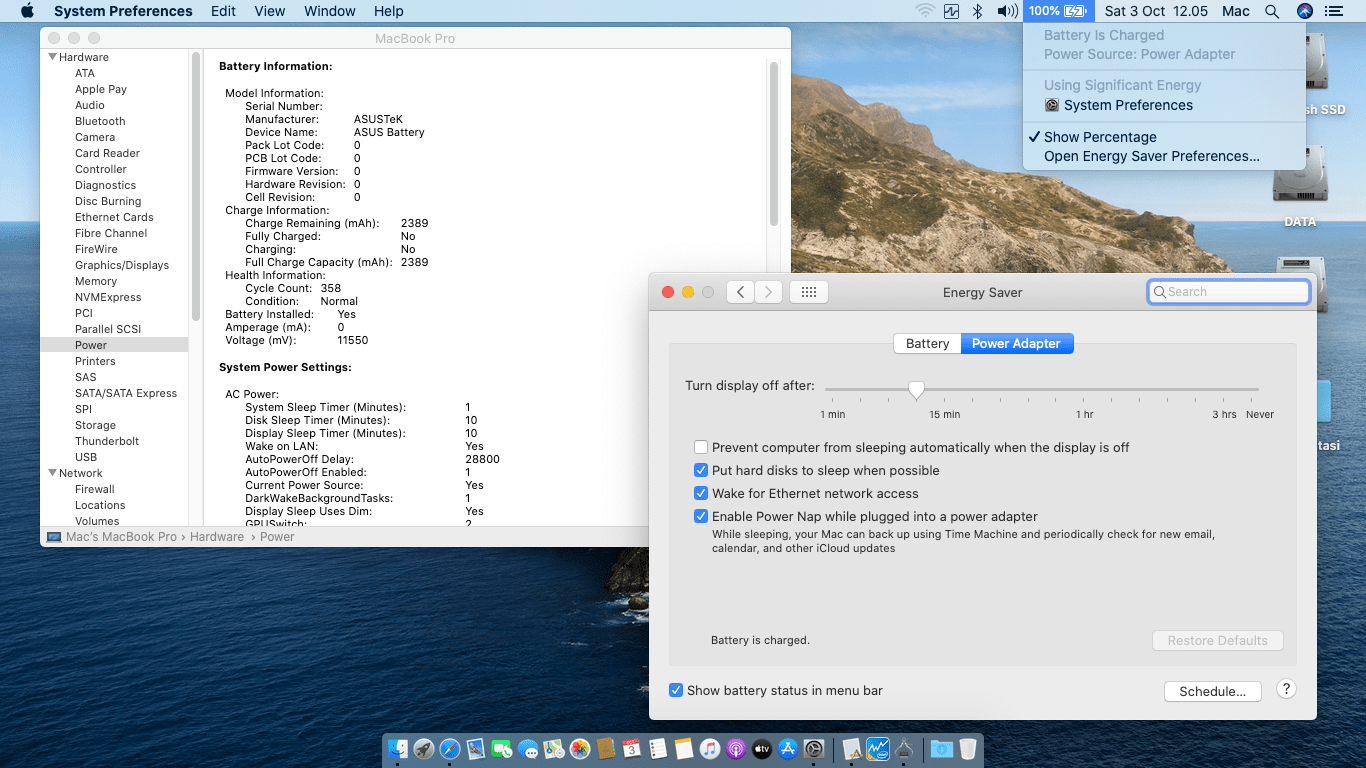The height and width of the screenshot is (768, 1366).
Task: Open Safari from the Dock
Action: (450, 749)
